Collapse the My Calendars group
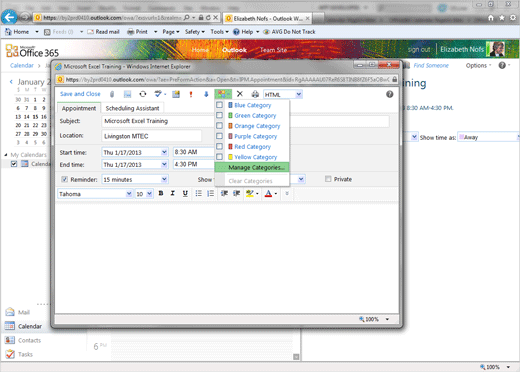The width and height of the screenshot is (520, 372). (x=6, y=155)
